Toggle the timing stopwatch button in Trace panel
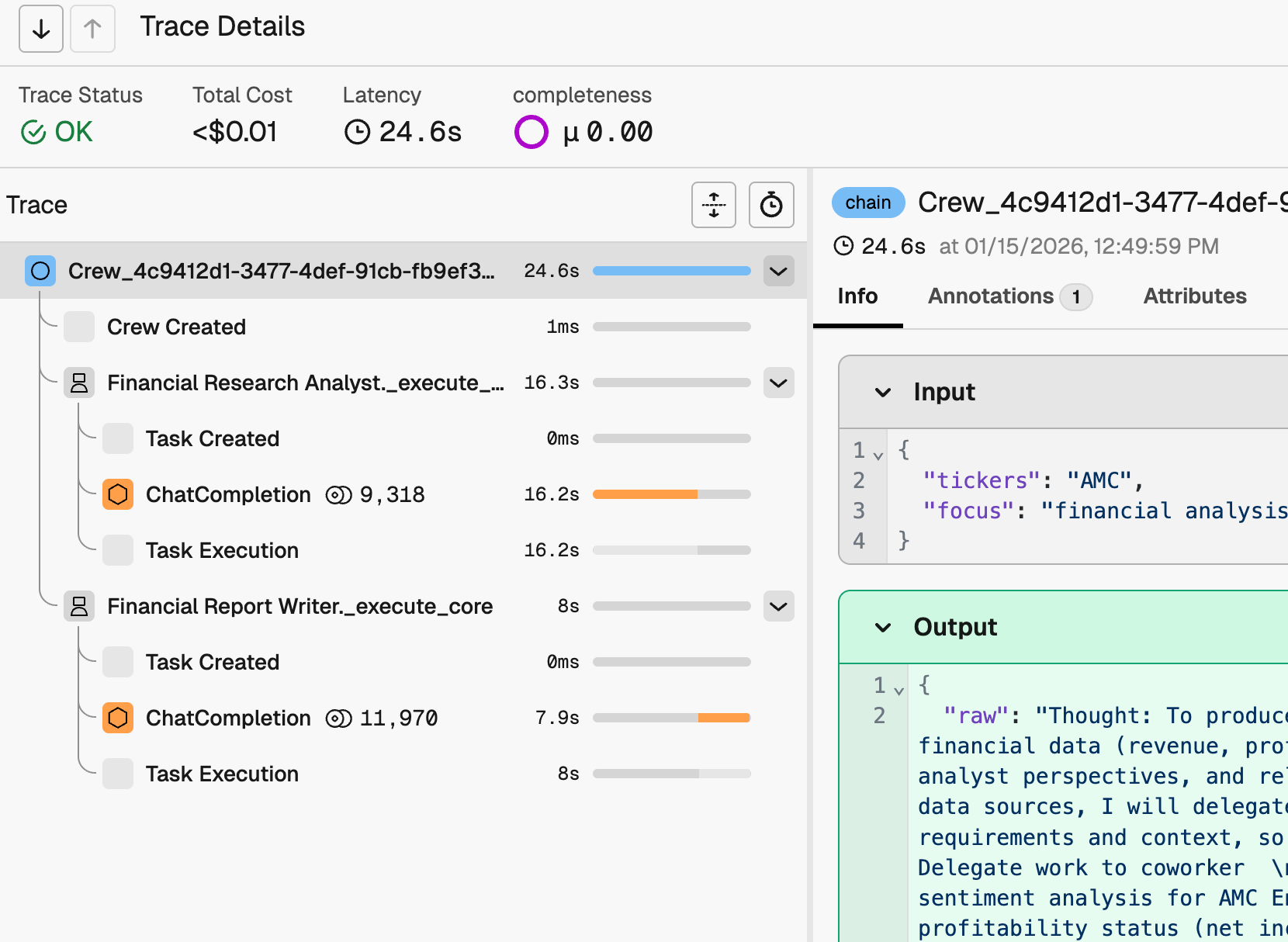The image size is (1288, 942). 771,205
